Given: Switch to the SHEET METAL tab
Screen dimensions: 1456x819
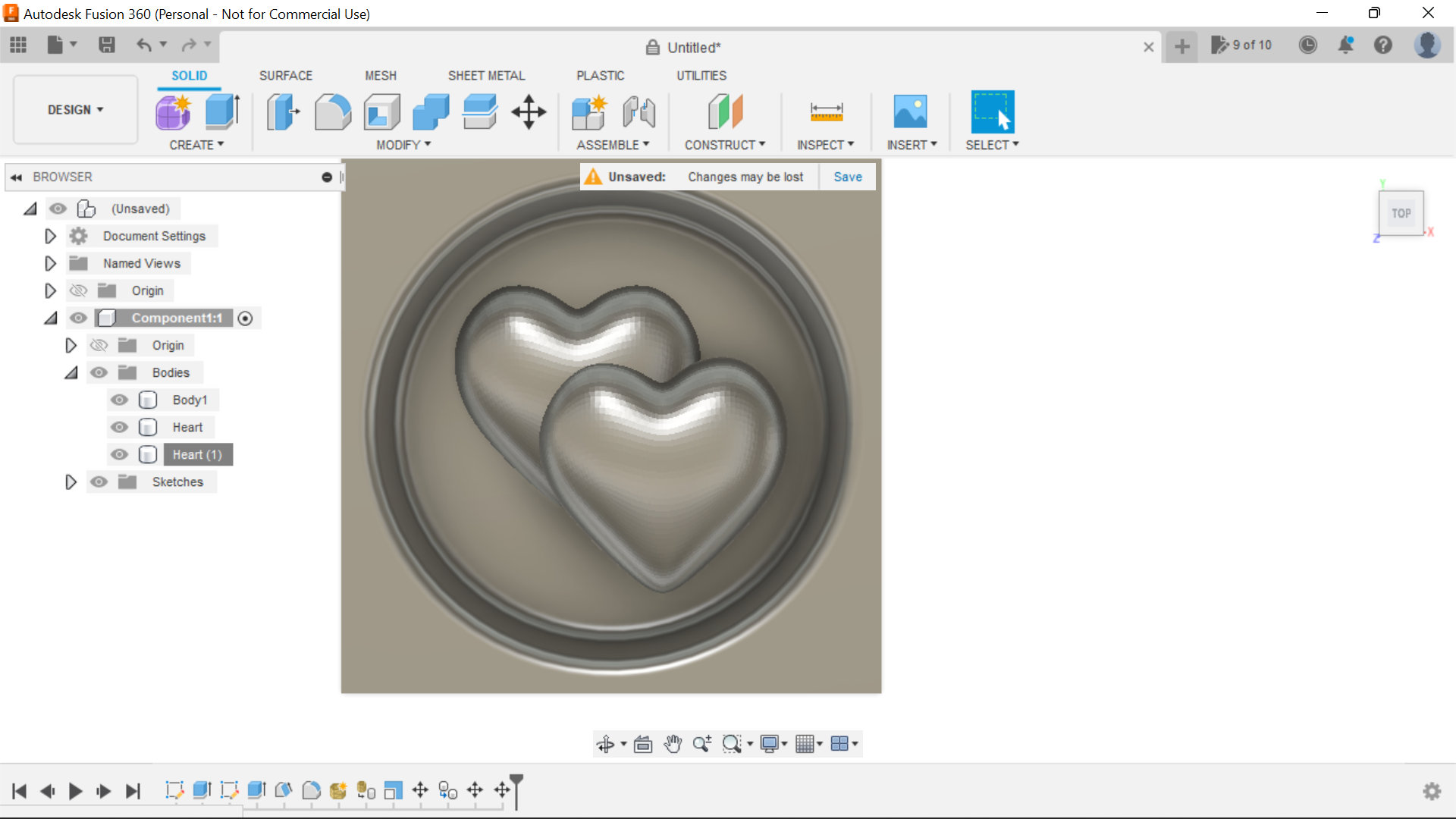Looking at the screenshot, I should click(486, 75).
